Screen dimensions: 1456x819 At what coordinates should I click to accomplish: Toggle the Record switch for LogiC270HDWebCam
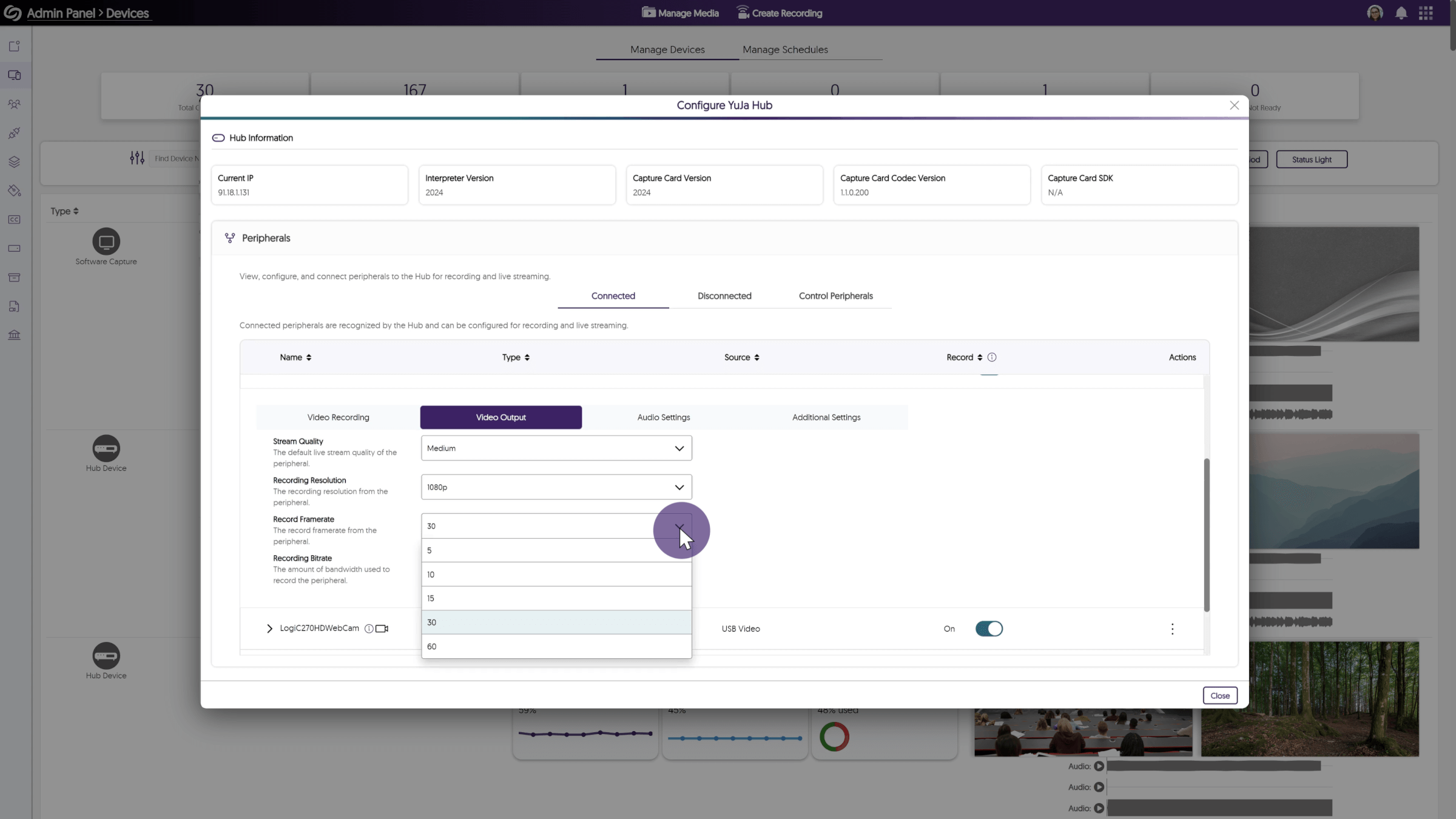[x=989, y=629]
